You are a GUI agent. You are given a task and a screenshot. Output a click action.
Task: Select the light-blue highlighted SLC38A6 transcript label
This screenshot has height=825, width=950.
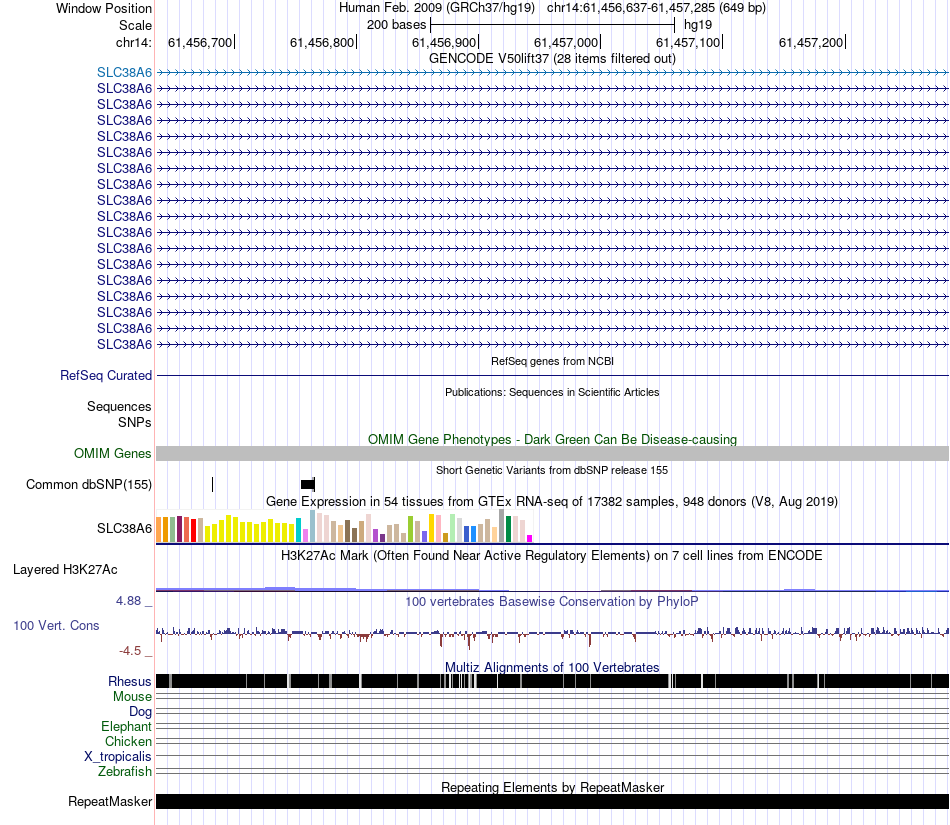click(124, 72)
